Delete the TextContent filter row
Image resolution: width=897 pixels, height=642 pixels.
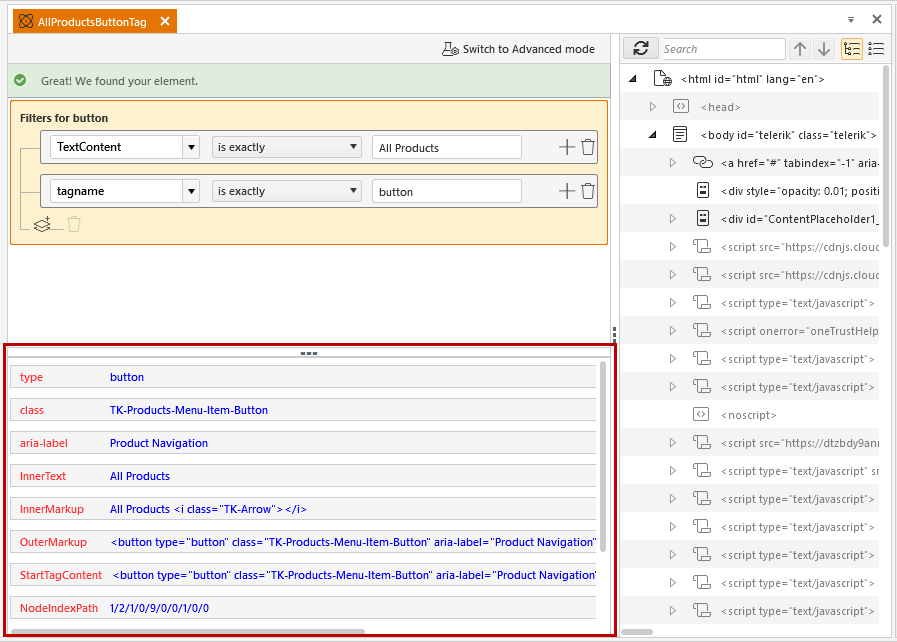click(x=588, y=147)
